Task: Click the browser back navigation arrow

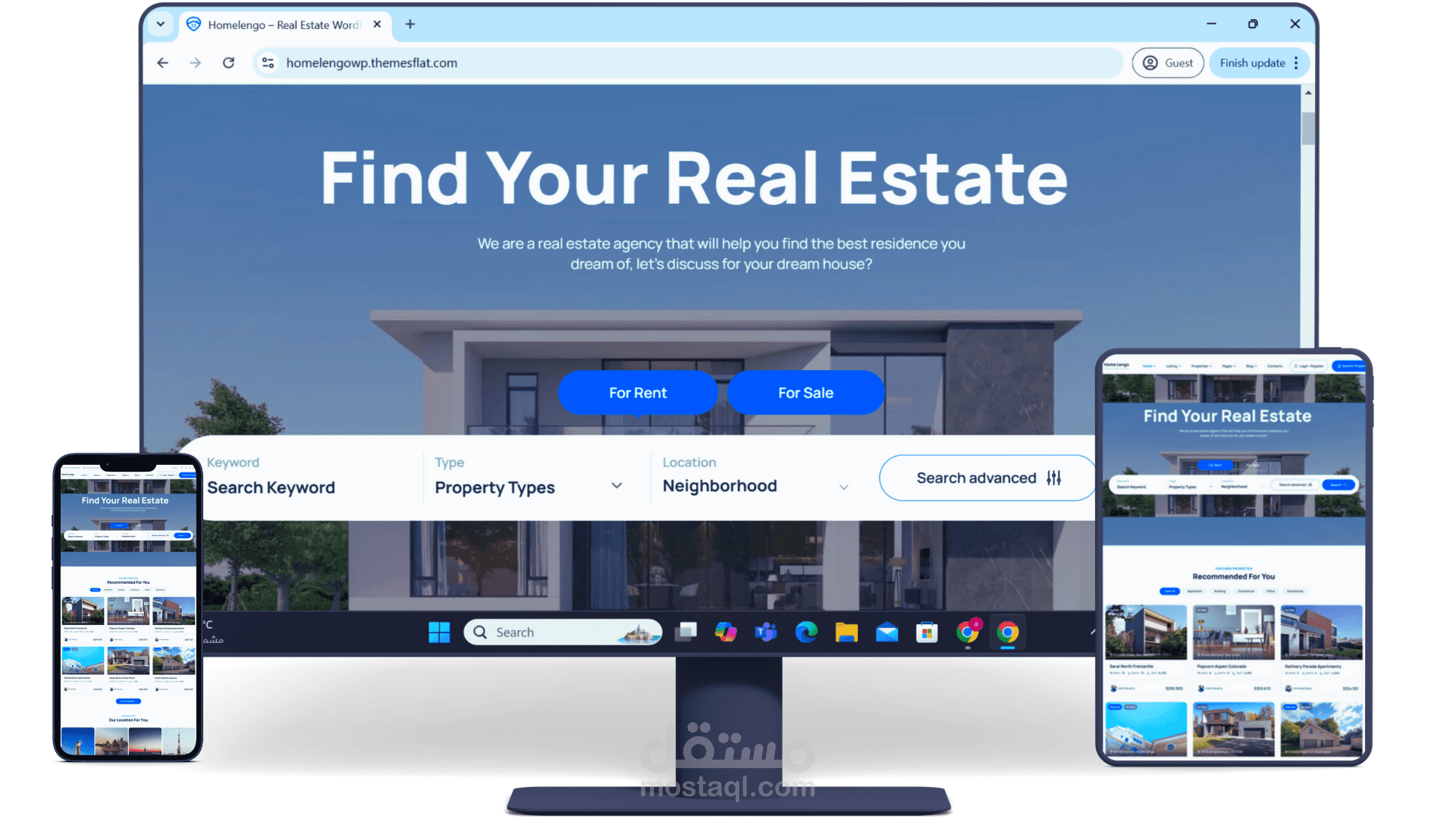Action: coord(163,62)
